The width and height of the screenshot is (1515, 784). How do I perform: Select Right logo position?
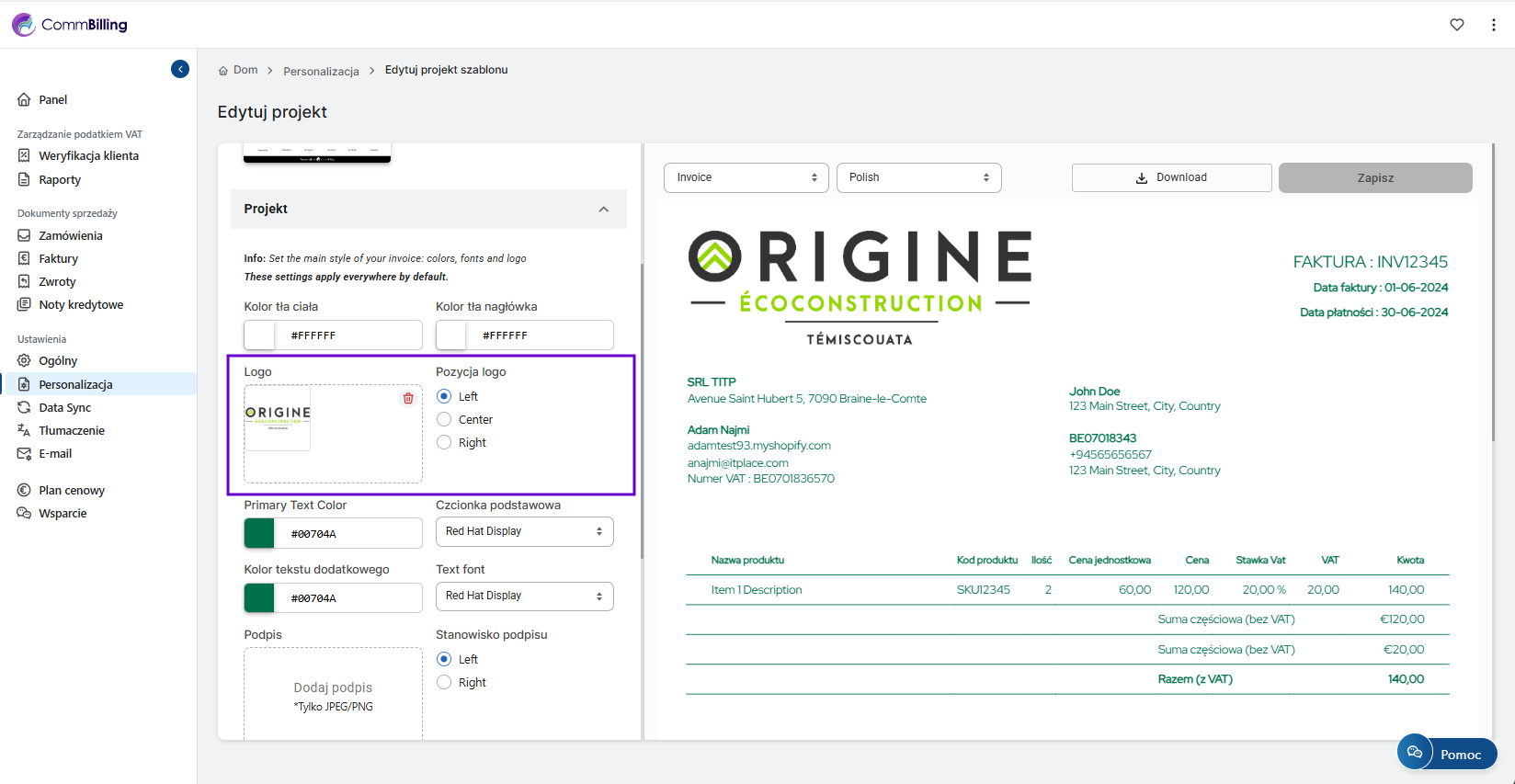[444, 443]
